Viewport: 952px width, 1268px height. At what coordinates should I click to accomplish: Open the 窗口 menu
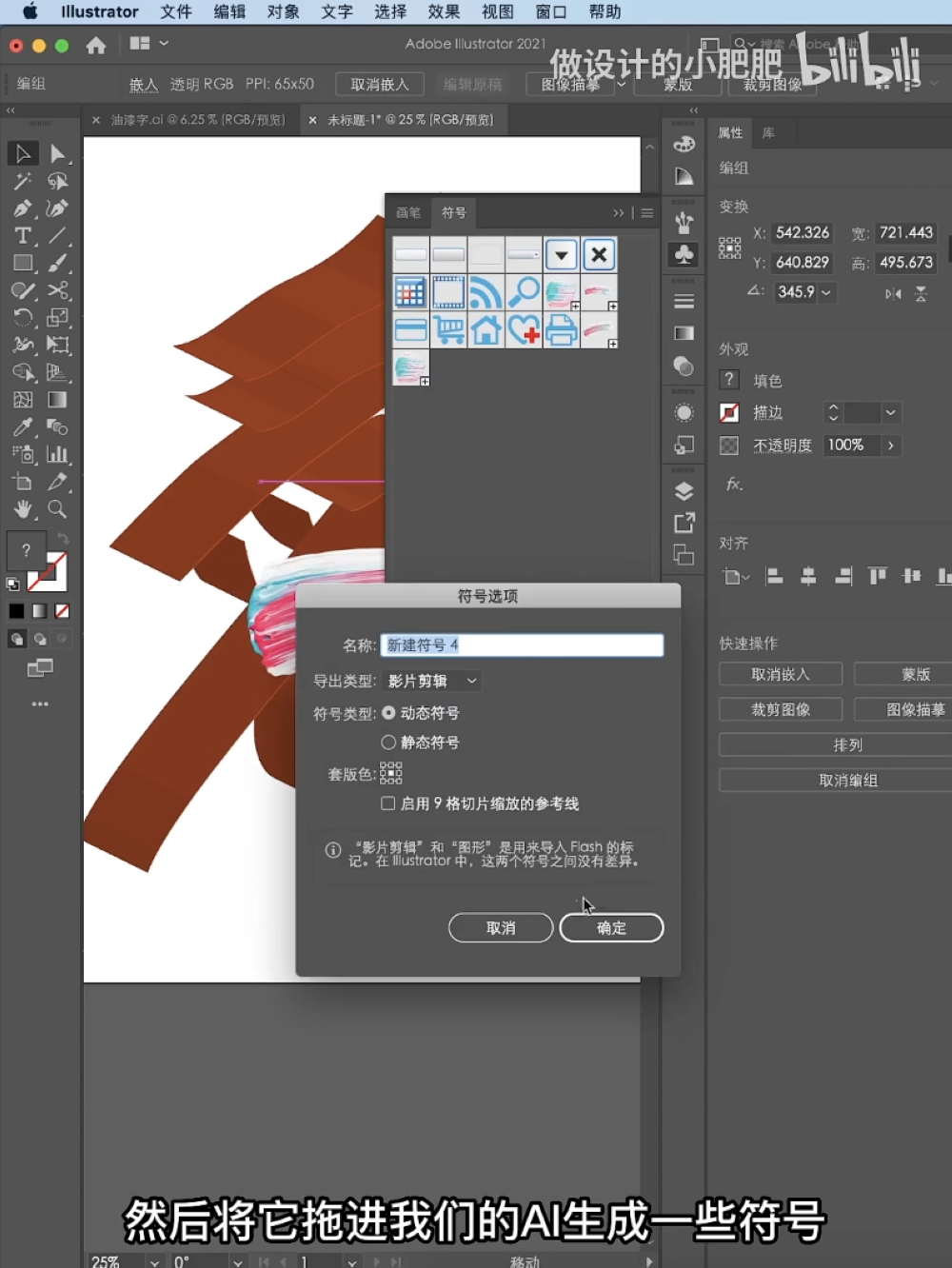point(550,11)
